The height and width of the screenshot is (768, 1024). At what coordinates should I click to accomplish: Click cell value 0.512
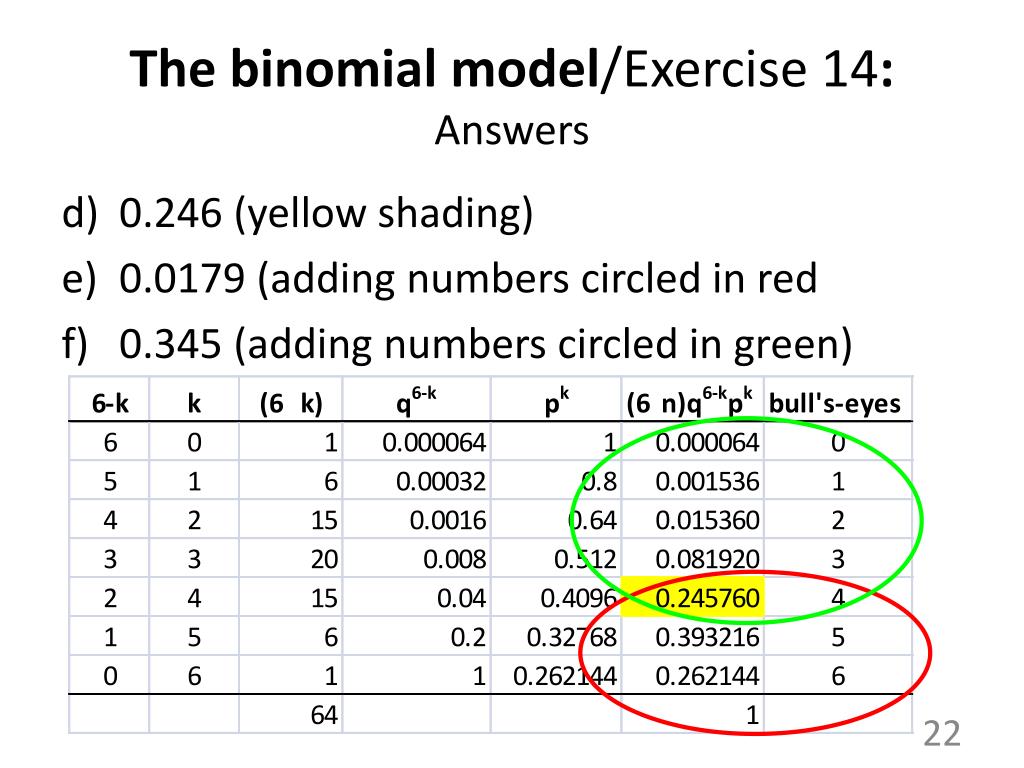click(585, 559)
